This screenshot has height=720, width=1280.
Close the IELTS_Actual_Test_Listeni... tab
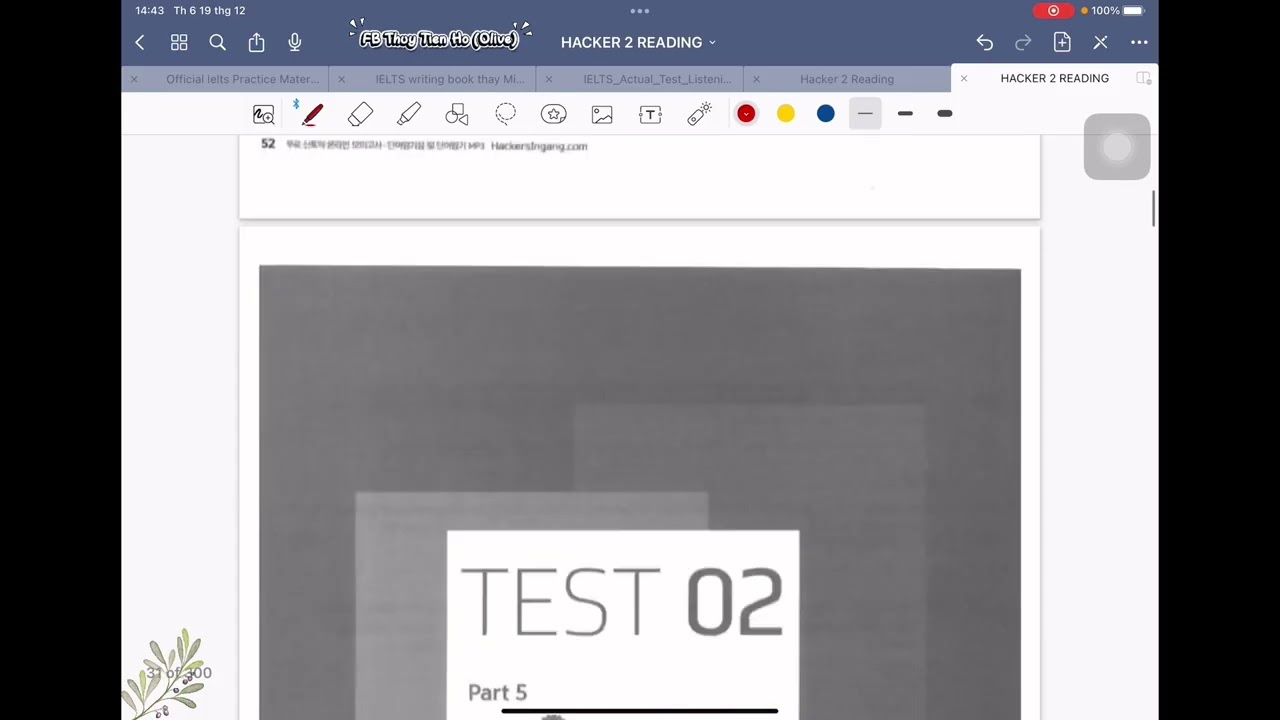point(549,79)
